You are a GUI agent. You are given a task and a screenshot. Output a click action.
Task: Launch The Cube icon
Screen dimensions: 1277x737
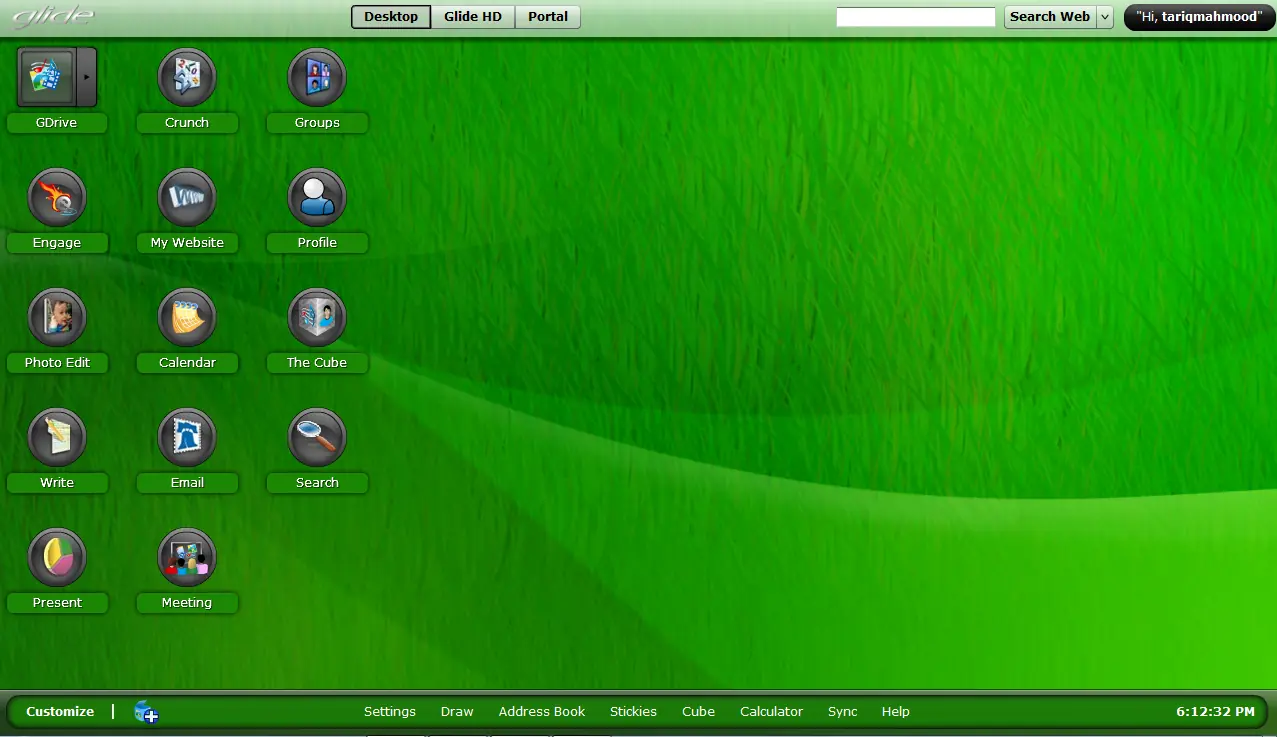(x=317, y=317)
